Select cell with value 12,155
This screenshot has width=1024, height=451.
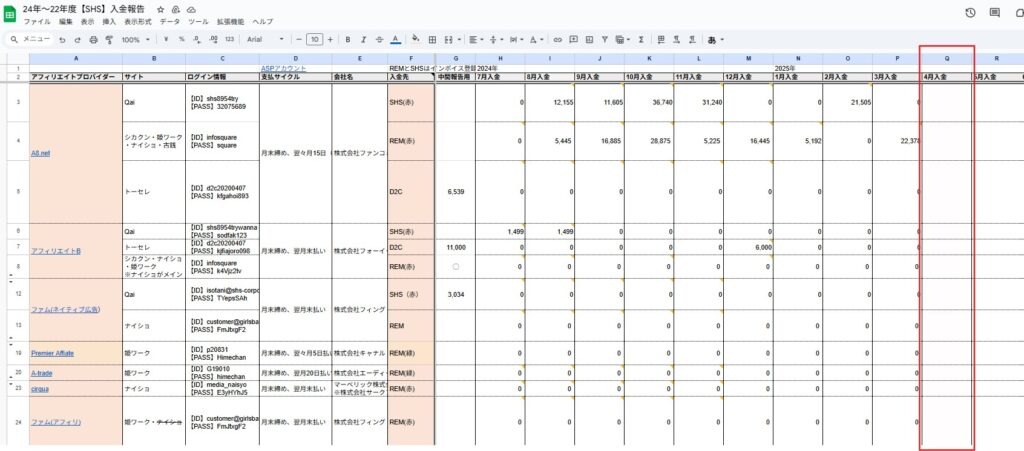(x=550, y=102)
